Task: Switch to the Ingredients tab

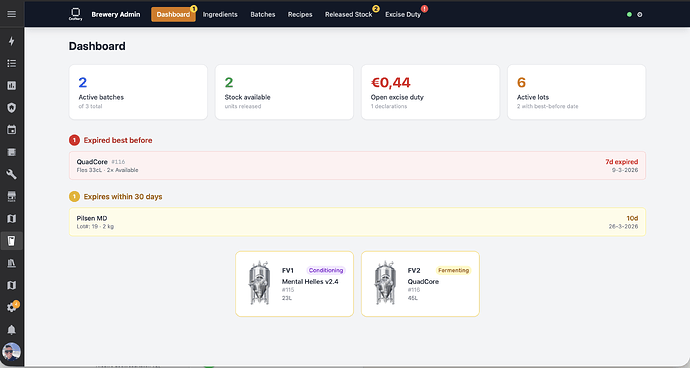Action: pyautogui.click(x=220, y=15)
